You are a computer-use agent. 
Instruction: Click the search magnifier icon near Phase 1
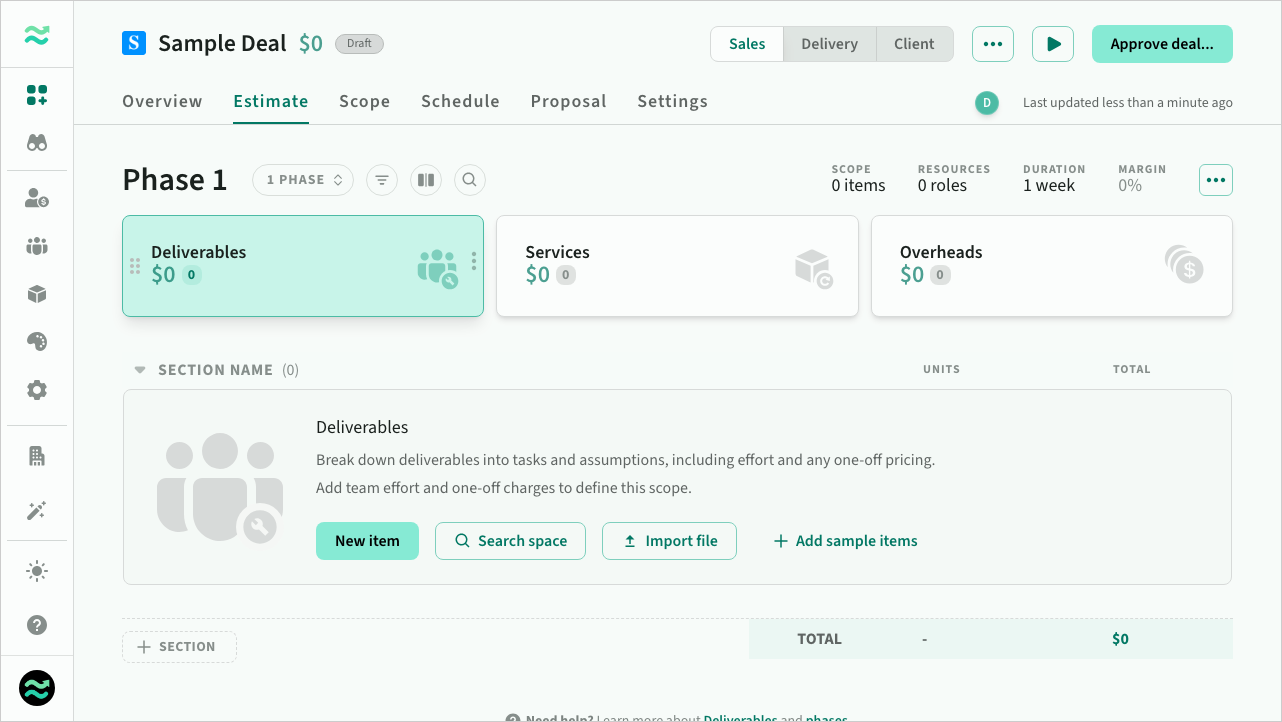point(469,180)
